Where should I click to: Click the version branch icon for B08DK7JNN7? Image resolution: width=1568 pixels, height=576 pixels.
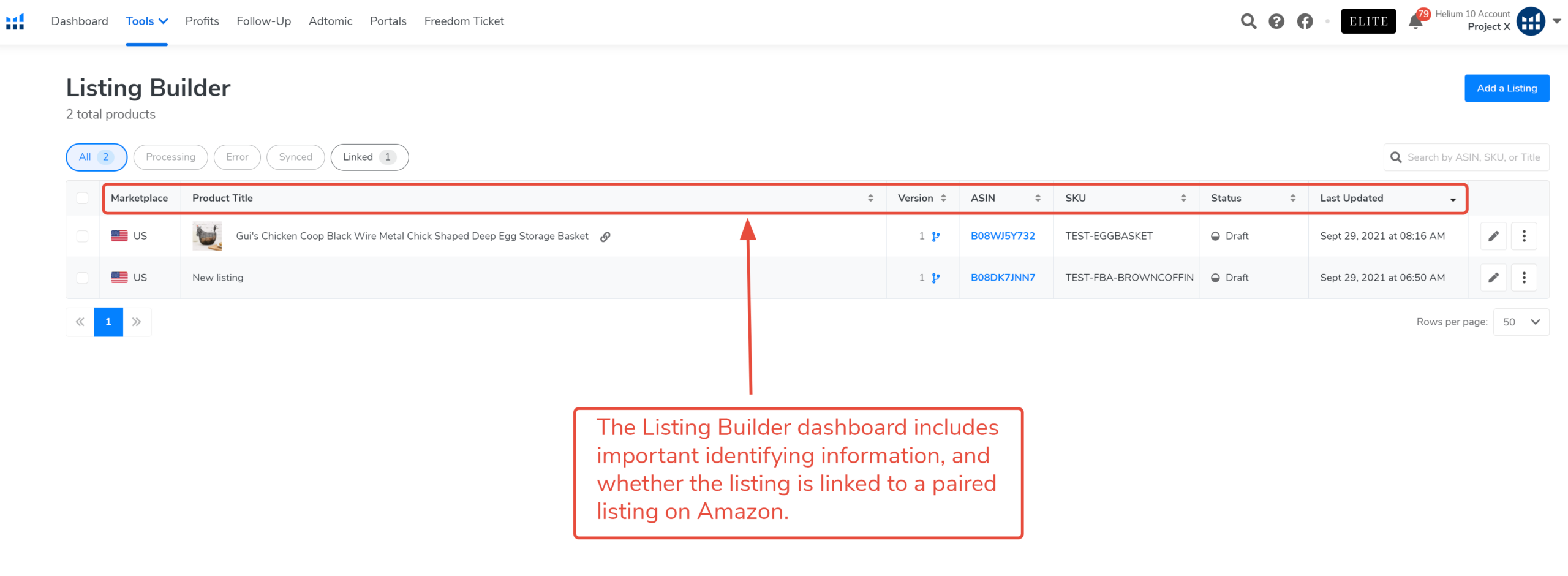[935, 278]
